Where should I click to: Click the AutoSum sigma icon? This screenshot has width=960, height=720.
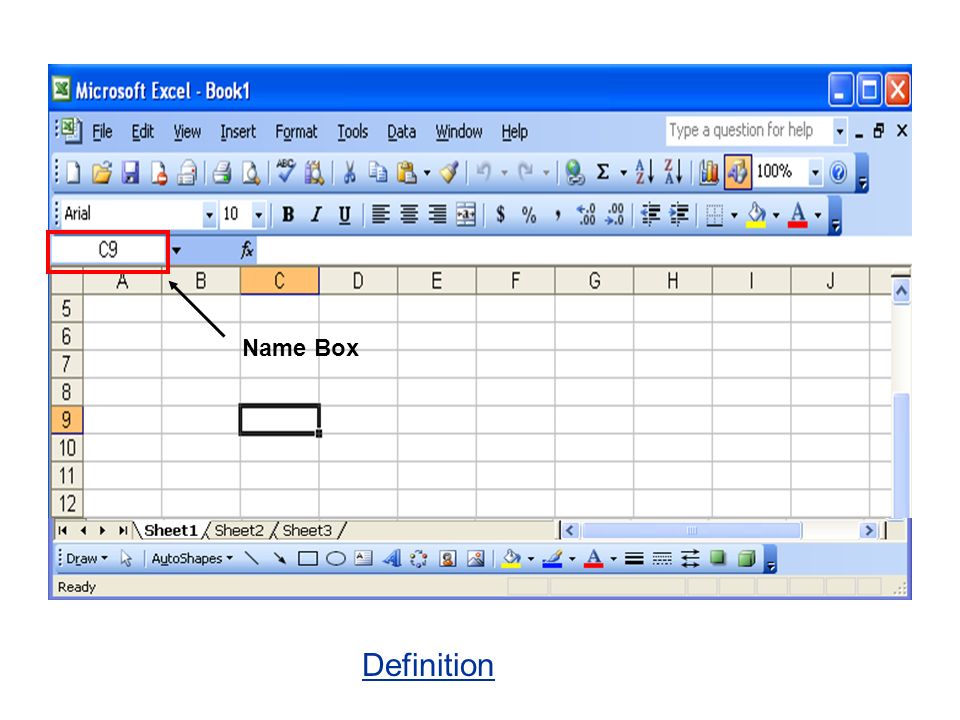point(602,172)
